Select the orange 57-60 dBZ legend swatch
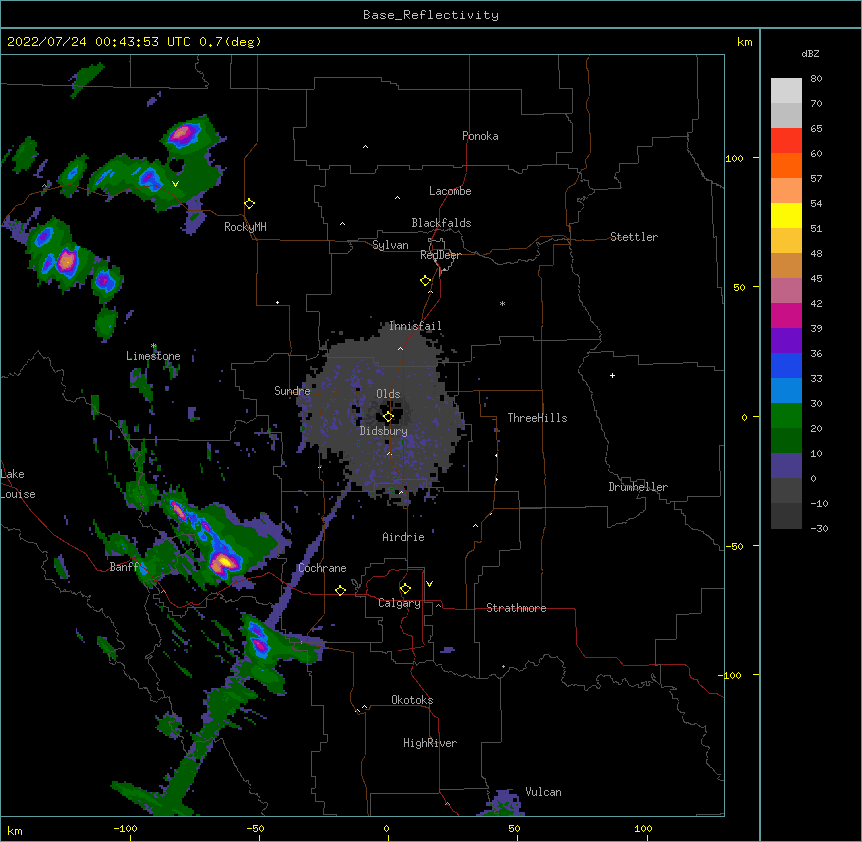The width and height of the screenshot is (862, 842). pos(786,165)
